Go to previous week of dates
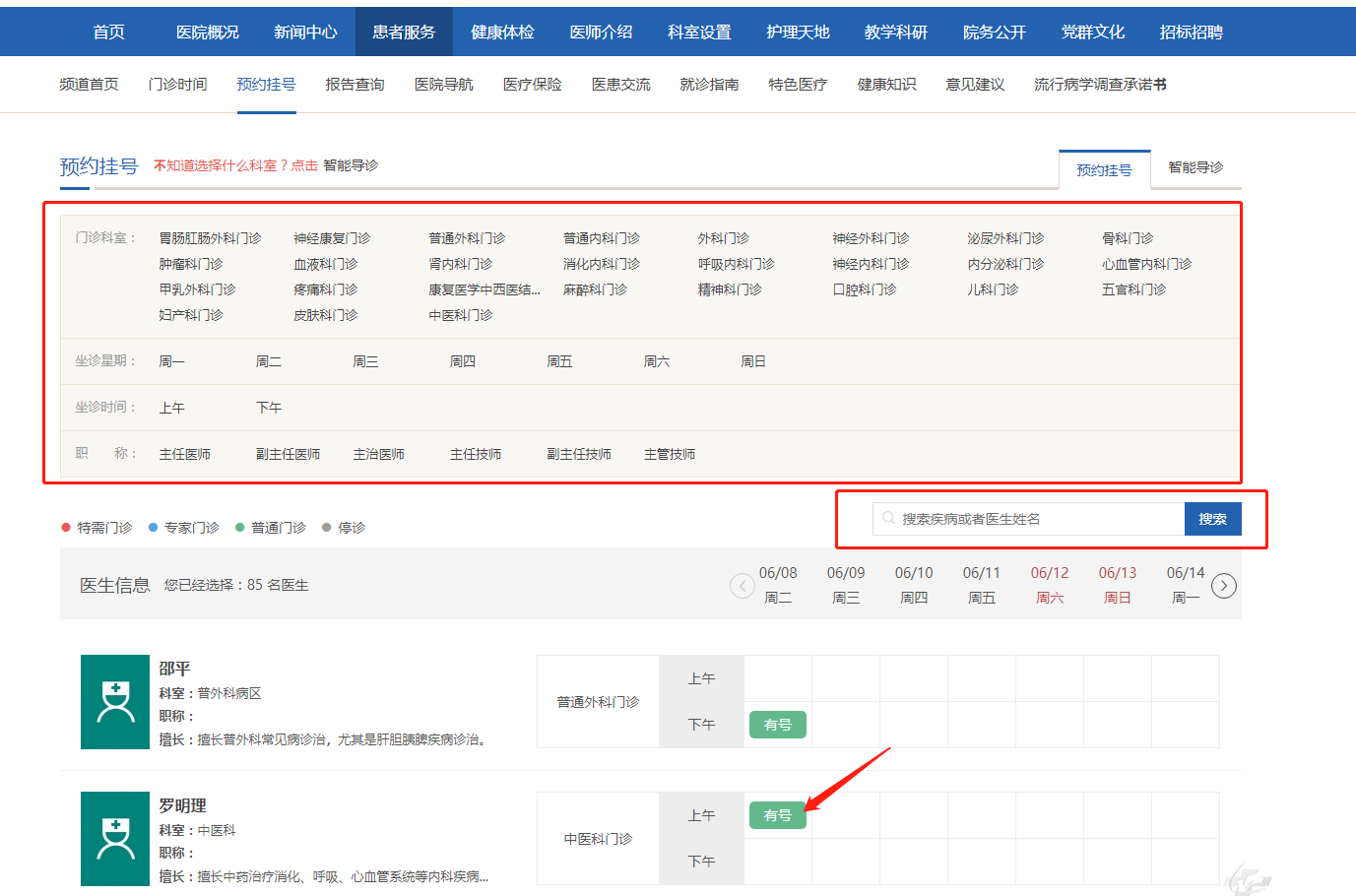 [742, 586]
